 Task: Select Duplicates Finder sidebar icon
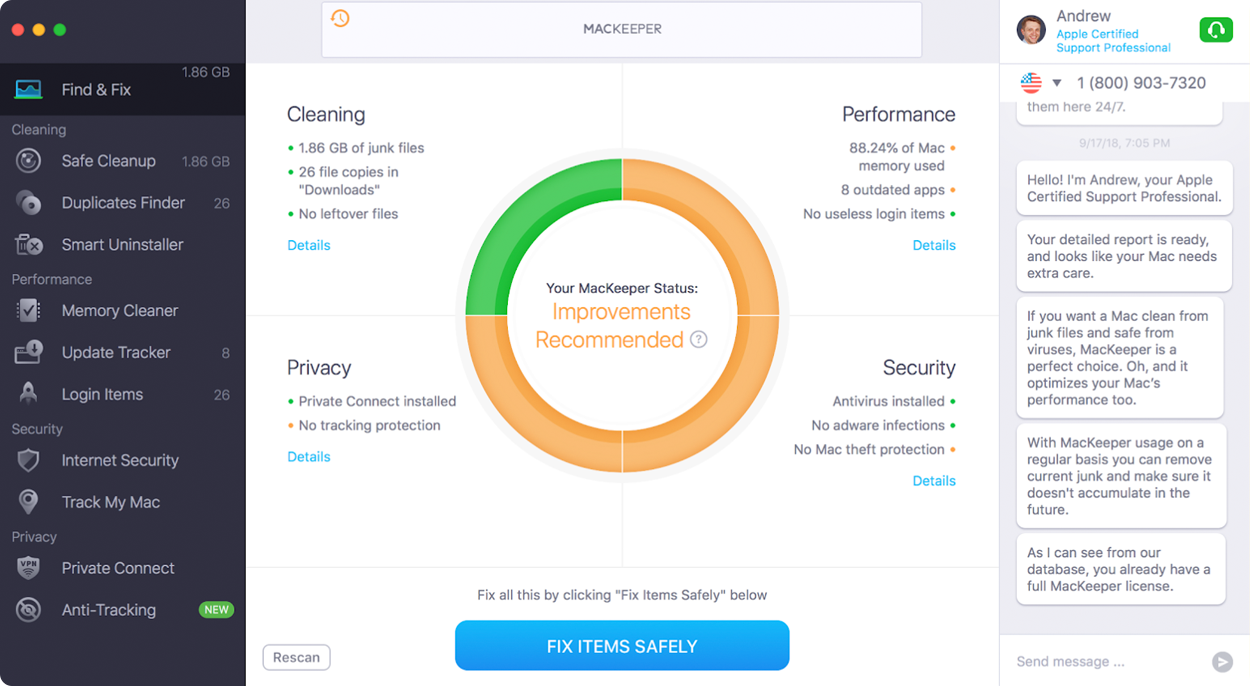[x=28, y=203]
